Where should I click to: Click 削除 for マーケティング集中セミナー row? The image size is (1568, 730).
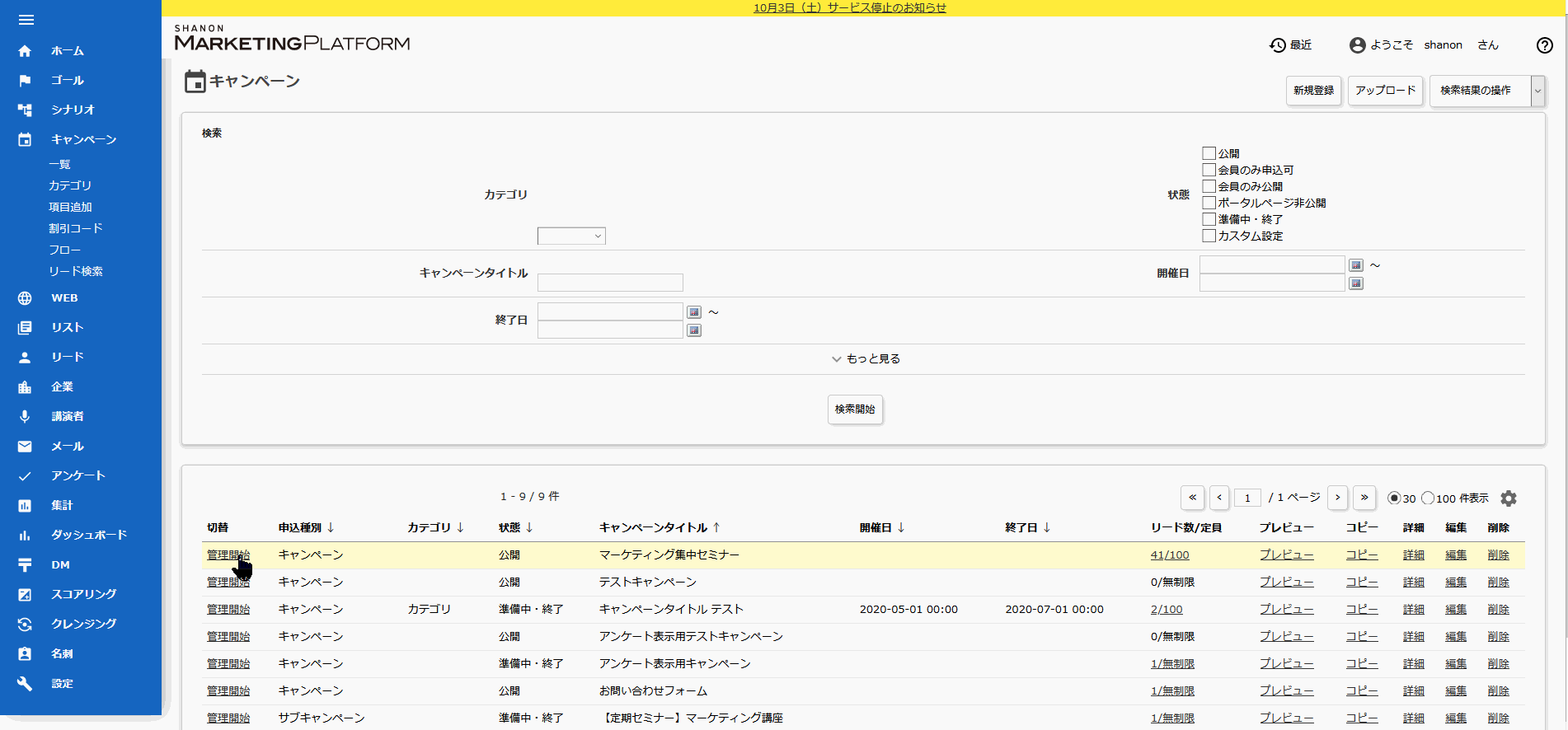[x=1499, y=555]
